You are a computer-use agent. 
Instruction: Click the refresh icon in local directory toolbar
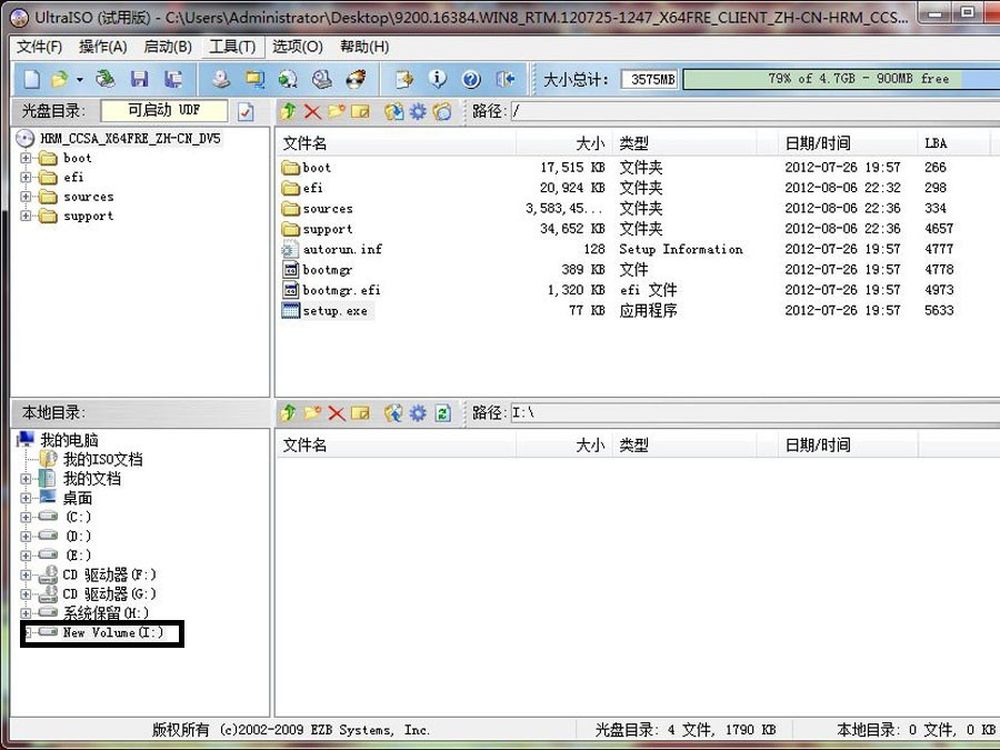[443, 413]
